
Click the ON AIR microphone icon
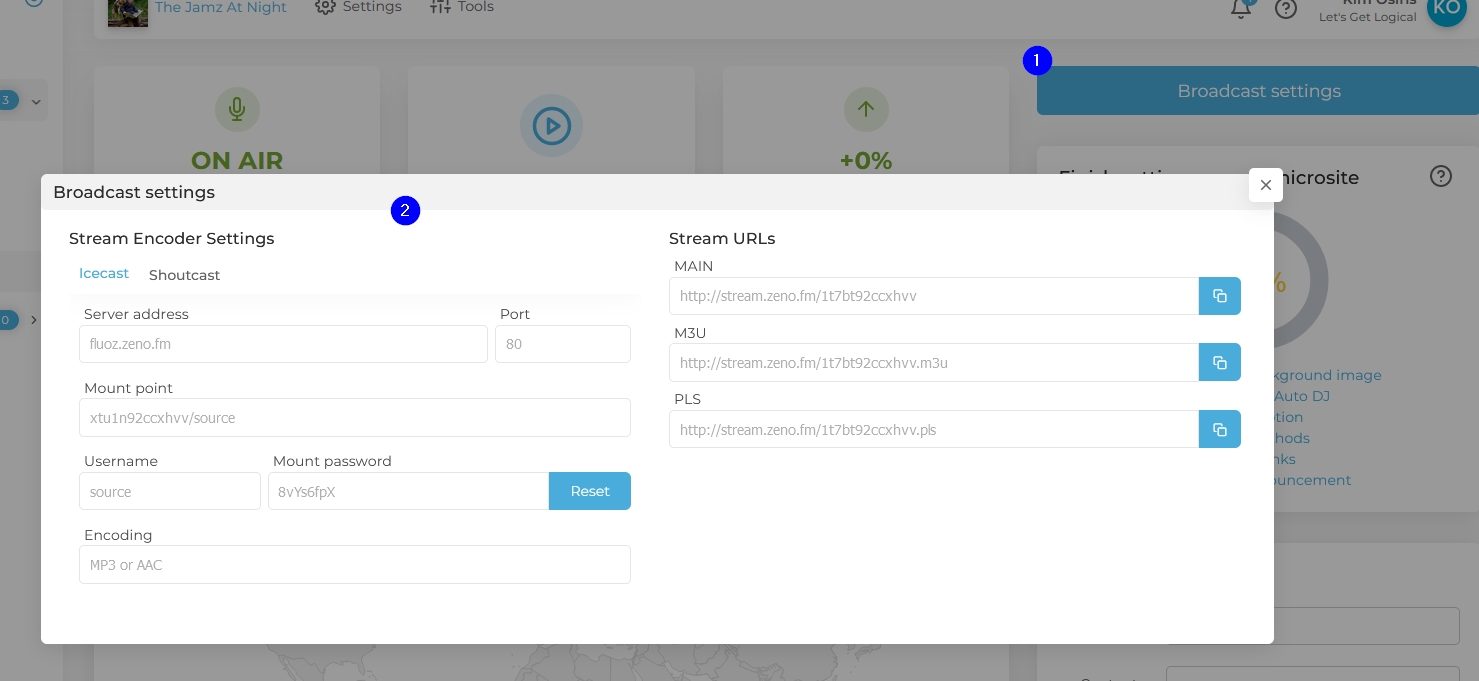[237, 109]
